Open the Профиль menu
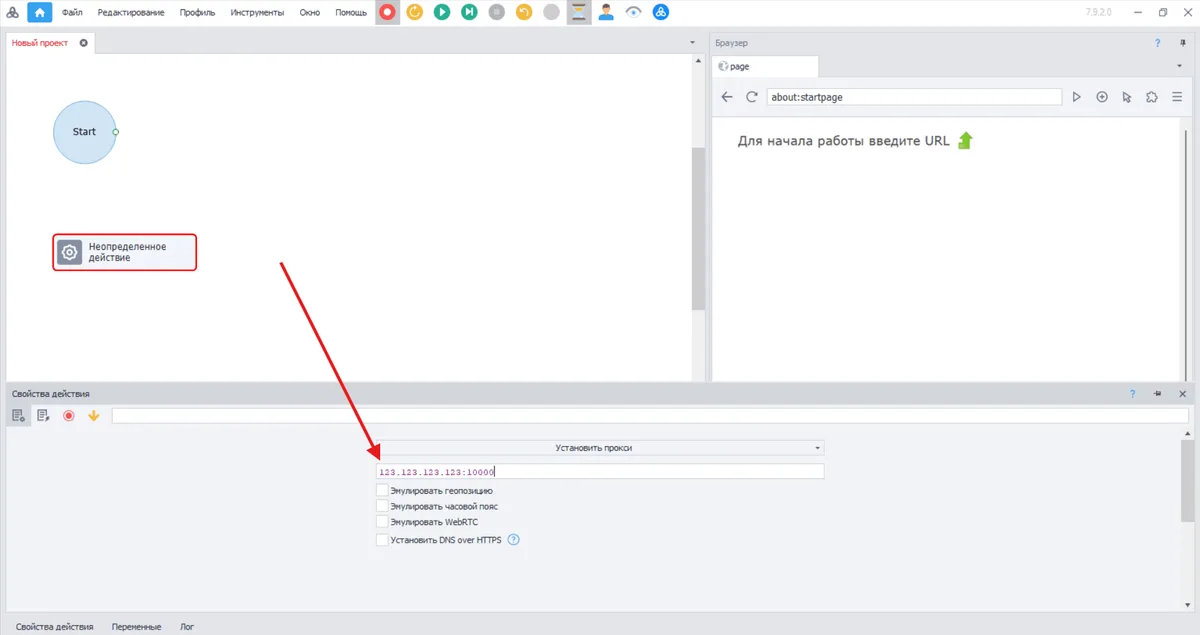The height and width of the screenshot is (635, 1200). pos(198,13)
